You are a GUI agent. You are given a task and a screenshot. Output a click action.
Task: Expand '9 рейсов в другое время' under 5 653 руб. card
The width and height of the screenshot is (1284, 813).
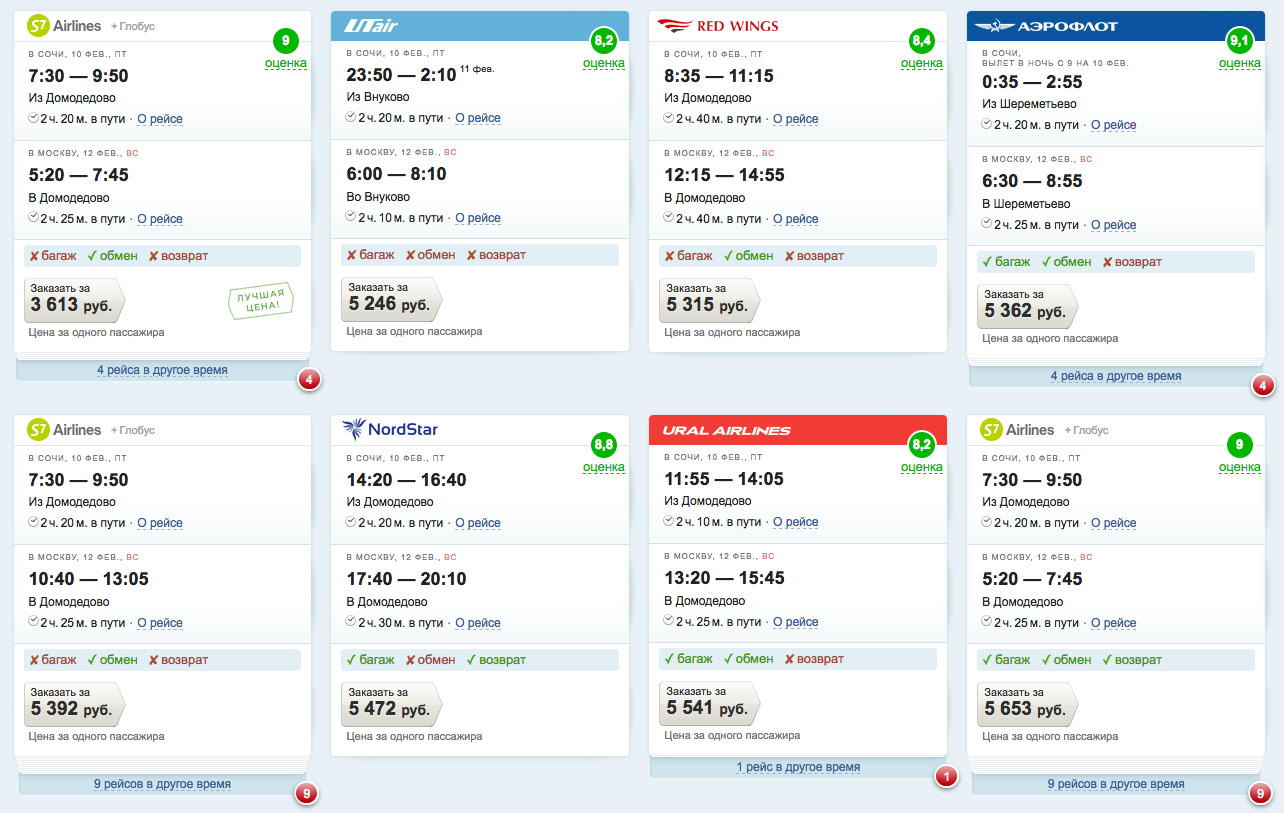point(1115,784)
